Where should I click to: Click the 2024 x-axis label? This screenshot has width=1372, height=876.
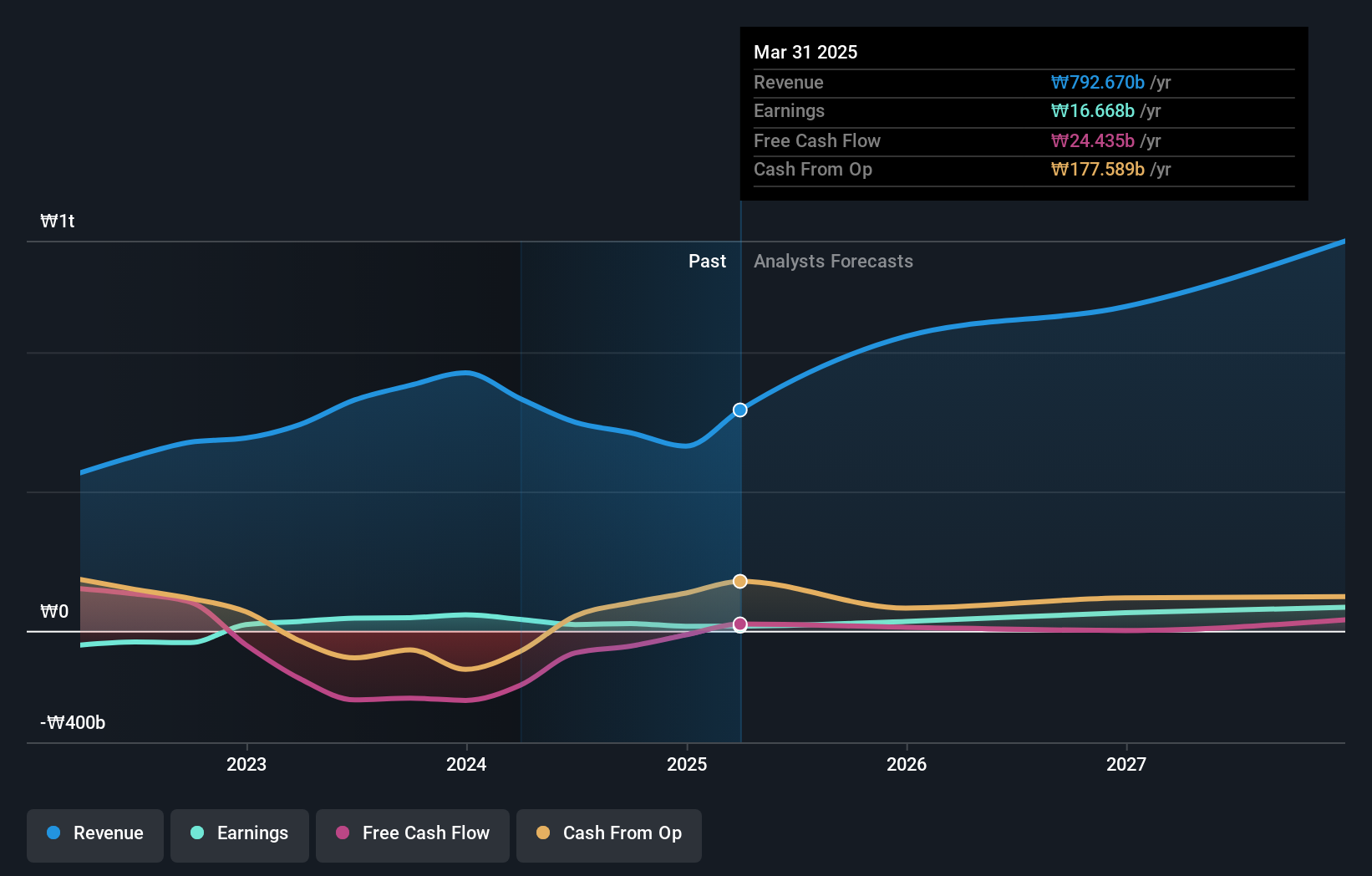coord(466,764)
